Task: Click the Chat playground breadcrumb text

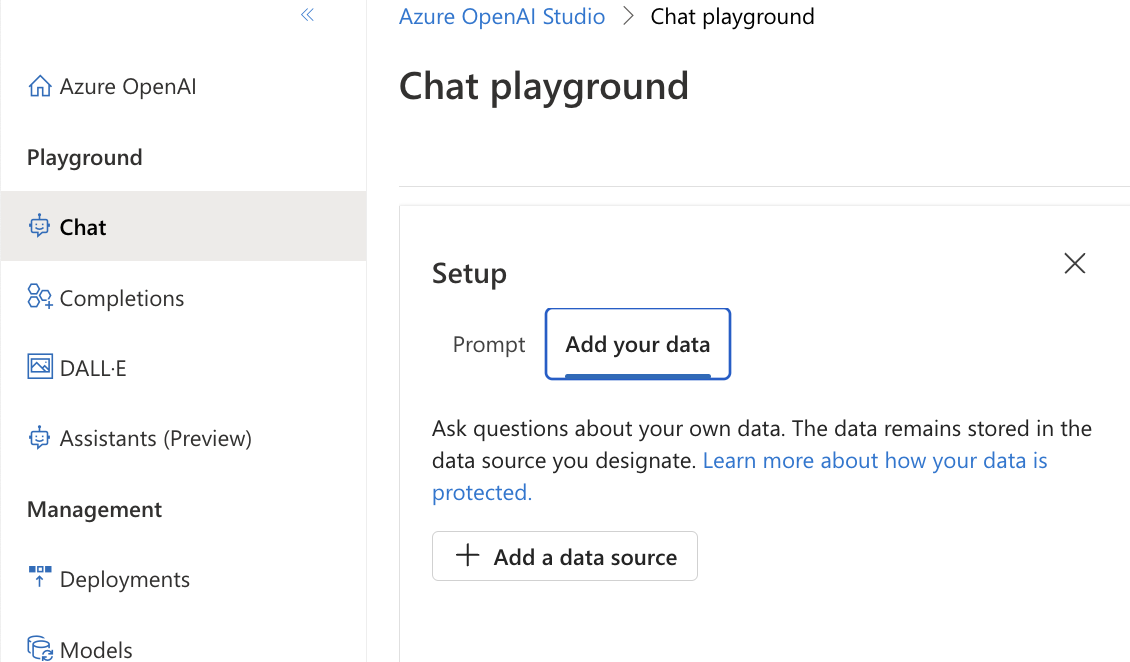Action: 732,17
